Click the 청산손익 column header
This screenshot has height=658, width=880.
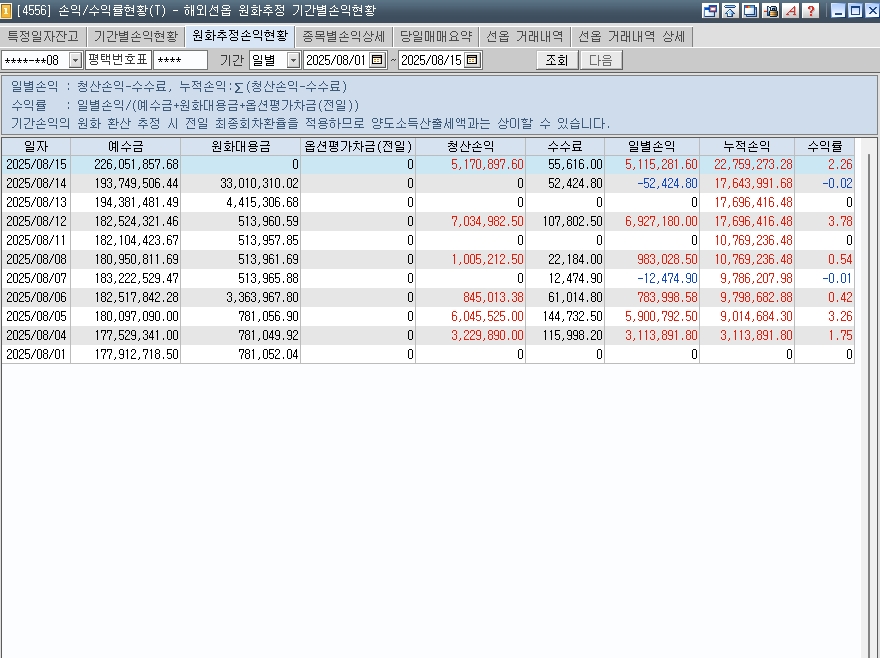coord(470,147)
